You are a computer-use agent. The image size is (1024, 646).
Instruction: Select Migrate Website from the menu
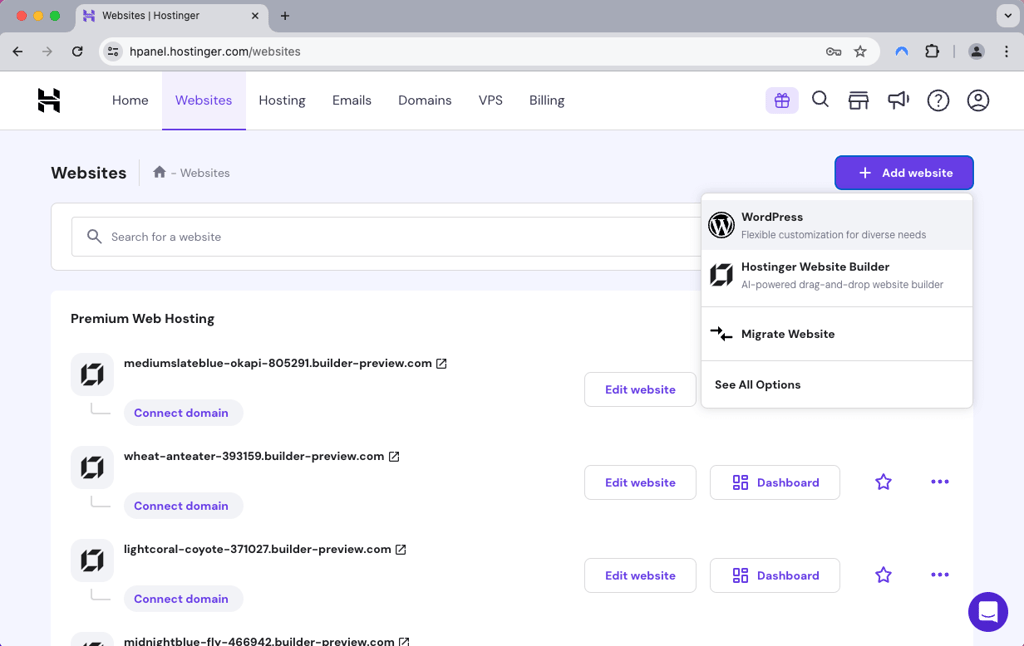click(x=837, y=334)
